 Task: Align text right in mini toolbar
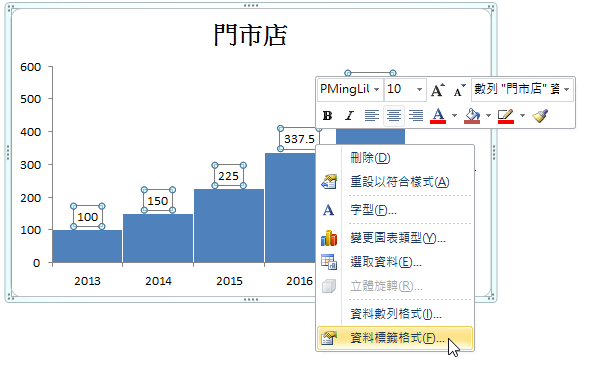point(416,116)
